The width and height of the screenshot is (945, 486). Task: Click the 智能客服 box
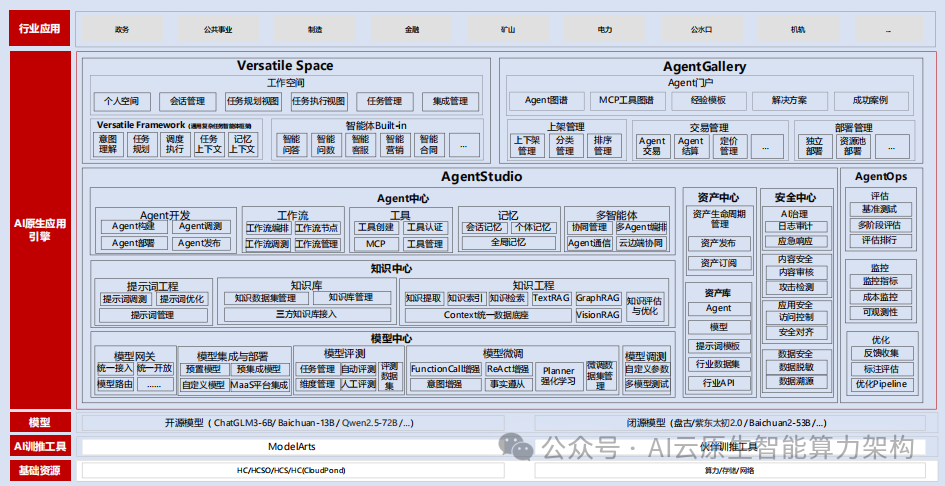[360, 145]
